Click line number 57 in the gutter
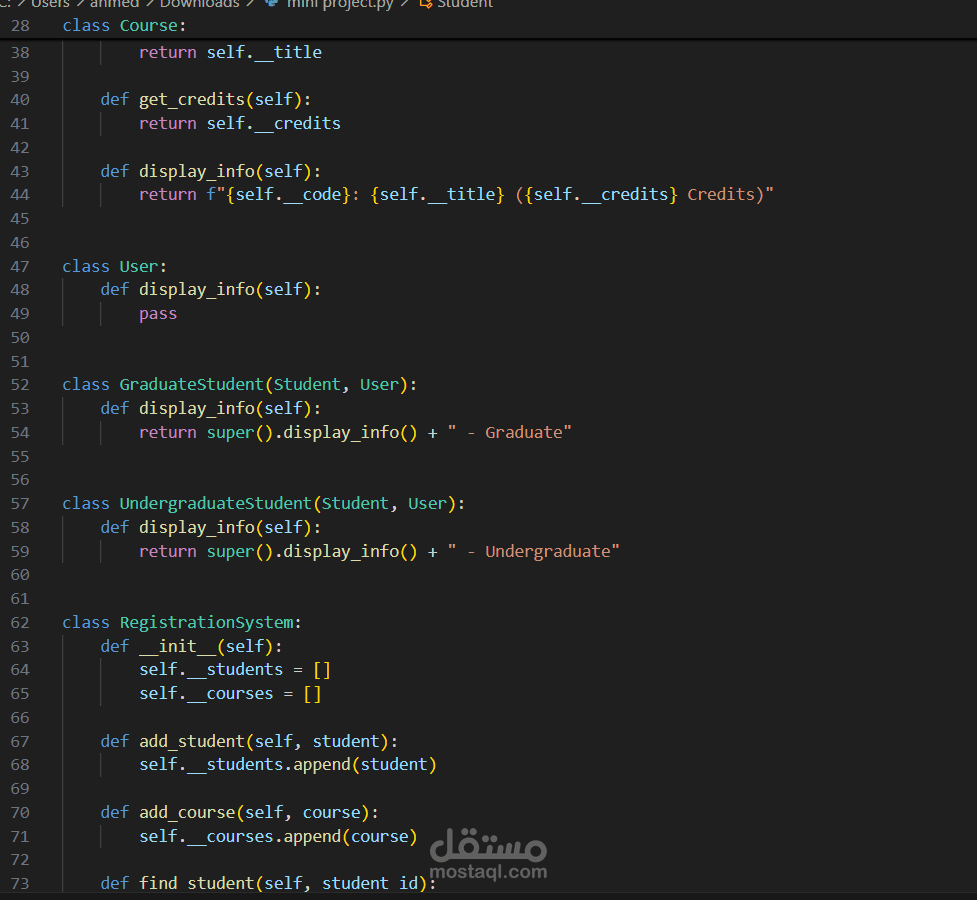Viewport: 977px width, 900px height. [x=20, y=504]
